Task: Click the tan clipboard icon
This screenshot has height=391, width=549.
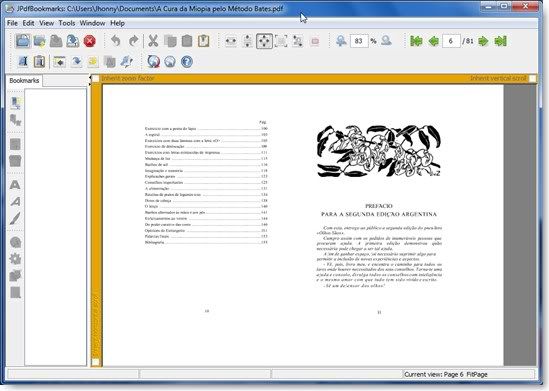Action: click(204, 41)
